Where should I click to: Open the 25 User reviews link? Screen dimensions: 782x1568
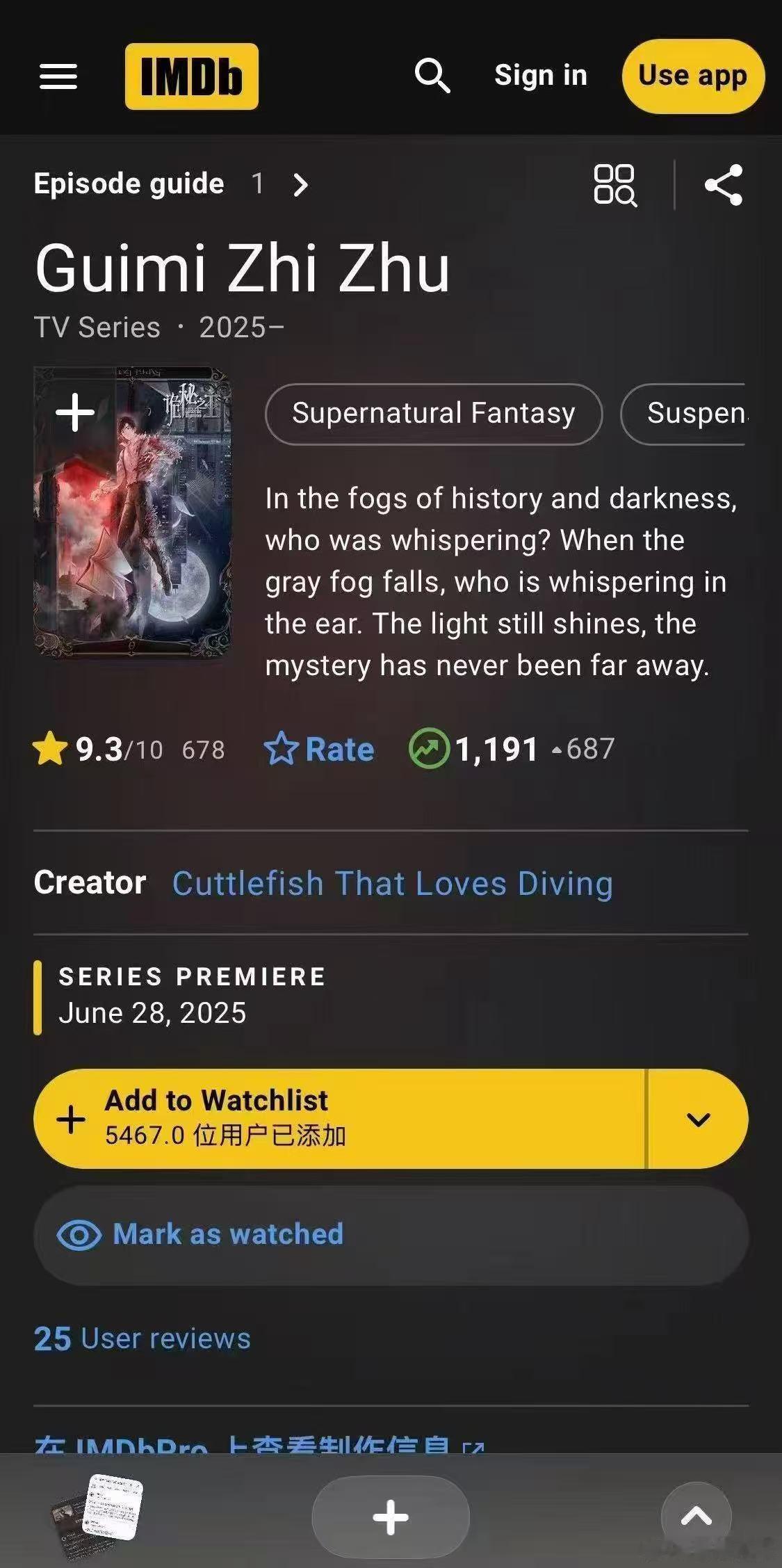pyautogui.click(x=142, y=1339)
